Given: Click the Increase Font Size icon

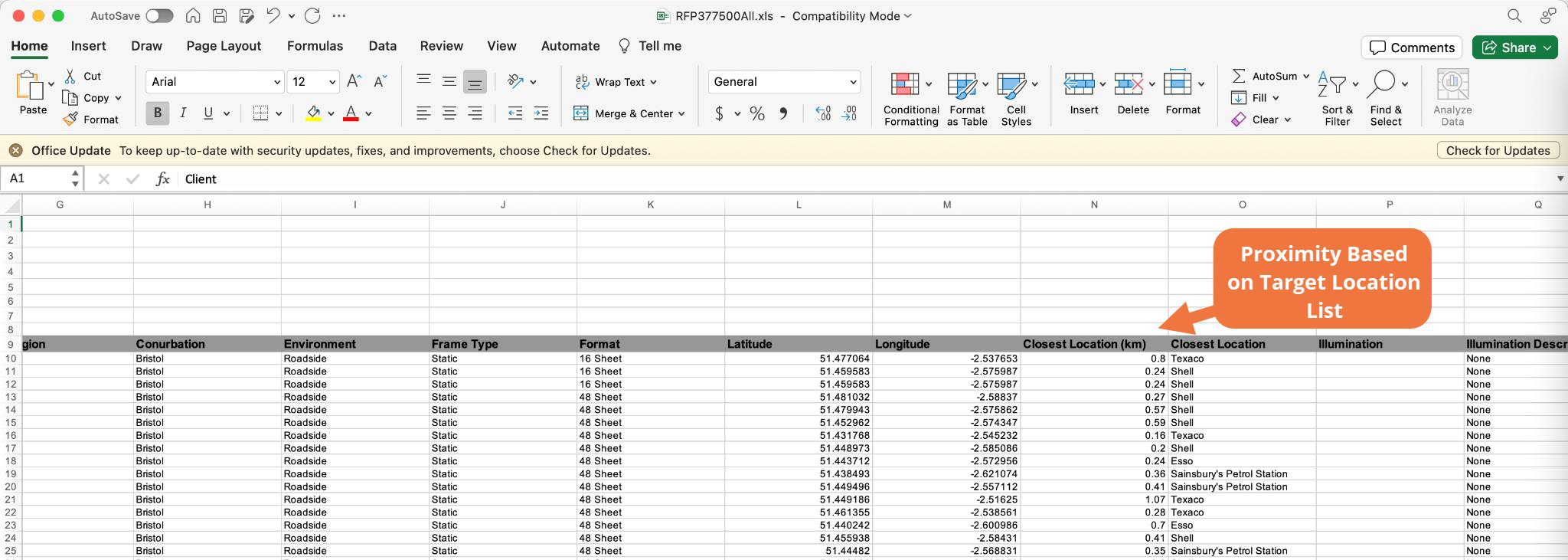Looking at the screenshot, I should pyautogui.click(x=354, y=81).
